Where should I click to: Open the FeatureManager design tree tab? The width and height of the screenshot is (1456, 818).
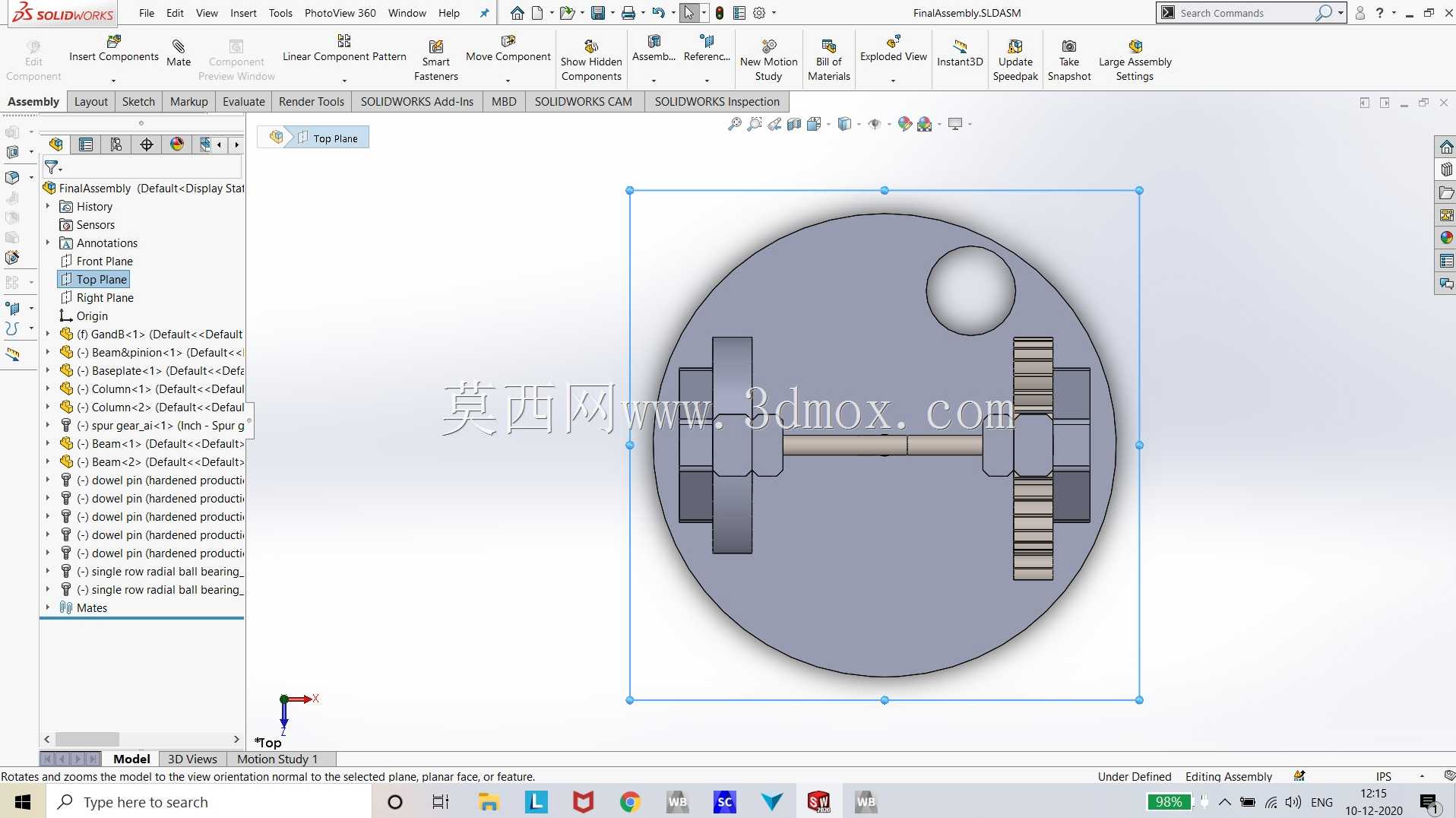coord(55,144)
